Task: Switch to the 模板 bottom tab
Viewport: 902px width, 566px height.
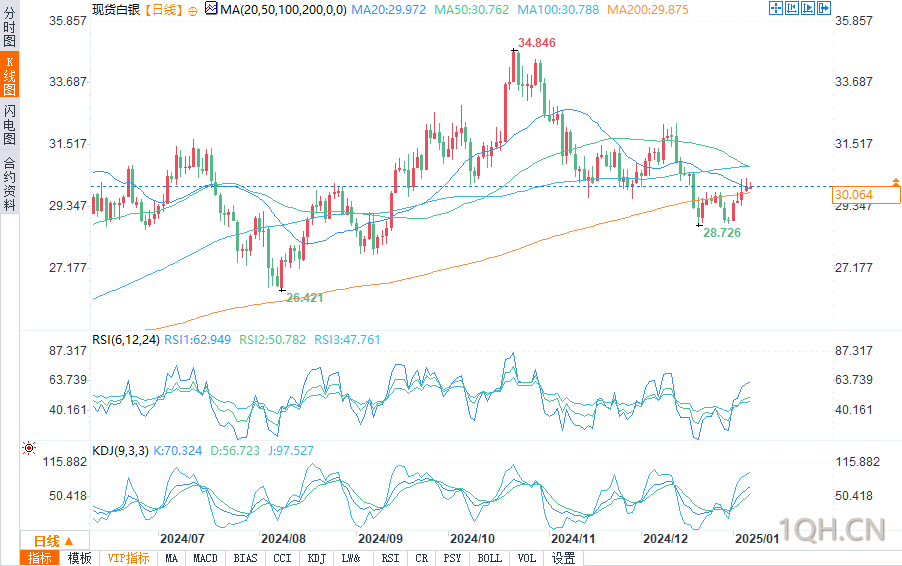Action: pyautogui.click(x=79, y=558)
